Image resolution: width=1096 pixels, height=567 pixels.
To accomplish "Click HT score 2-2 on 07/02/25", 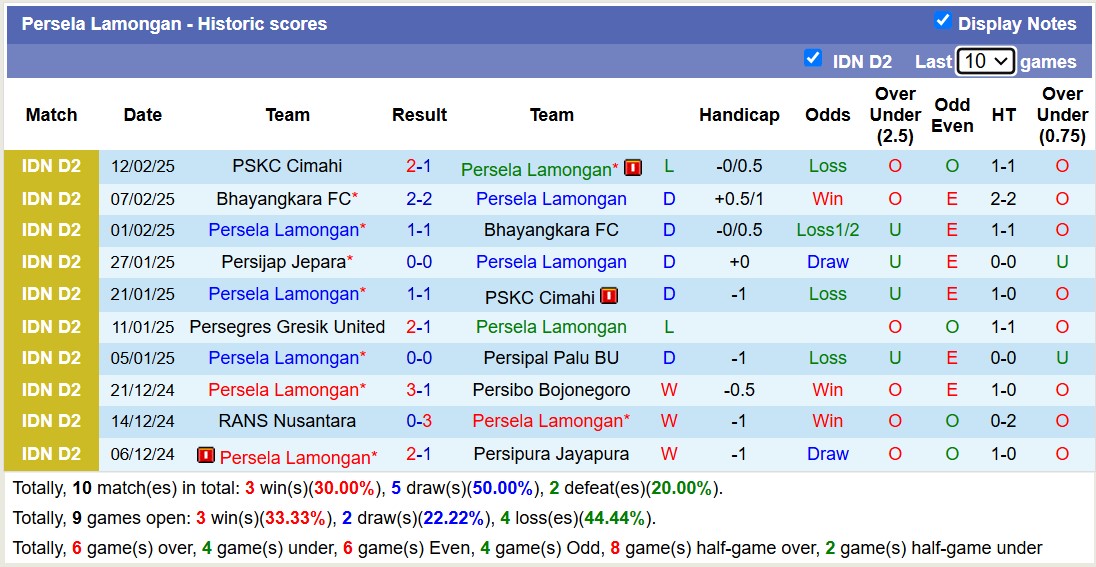I will tap(1004, 199).
